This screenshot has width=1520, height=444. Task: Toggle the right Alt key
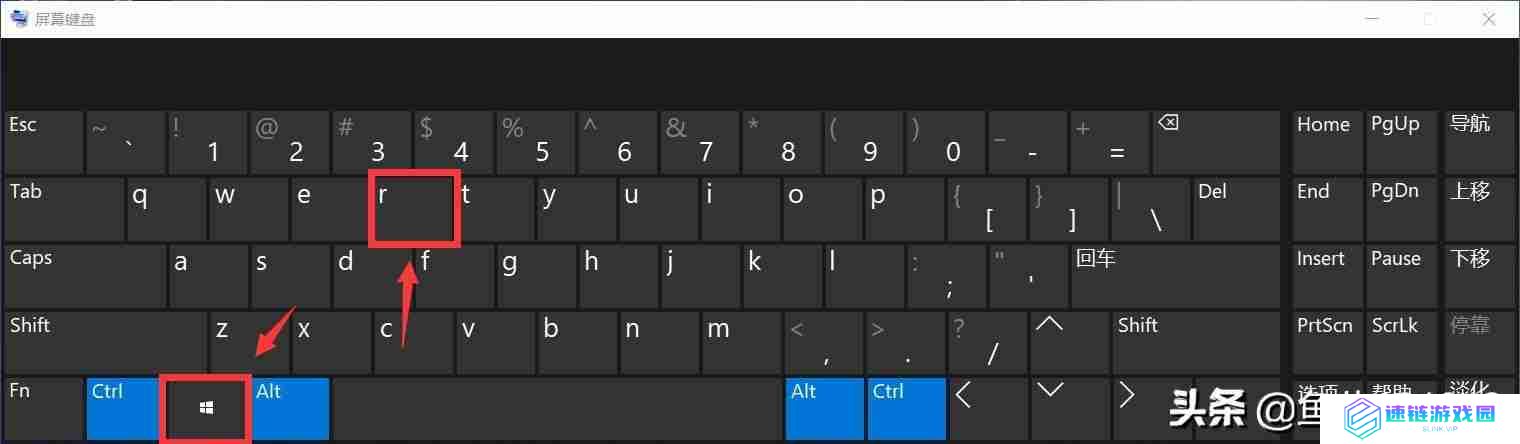click(x=824, y=408)
